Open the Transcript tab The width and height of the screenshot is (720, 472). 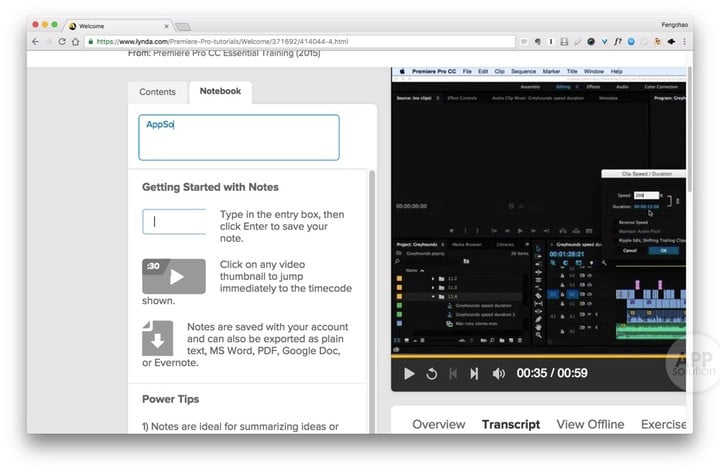(511, 424)
